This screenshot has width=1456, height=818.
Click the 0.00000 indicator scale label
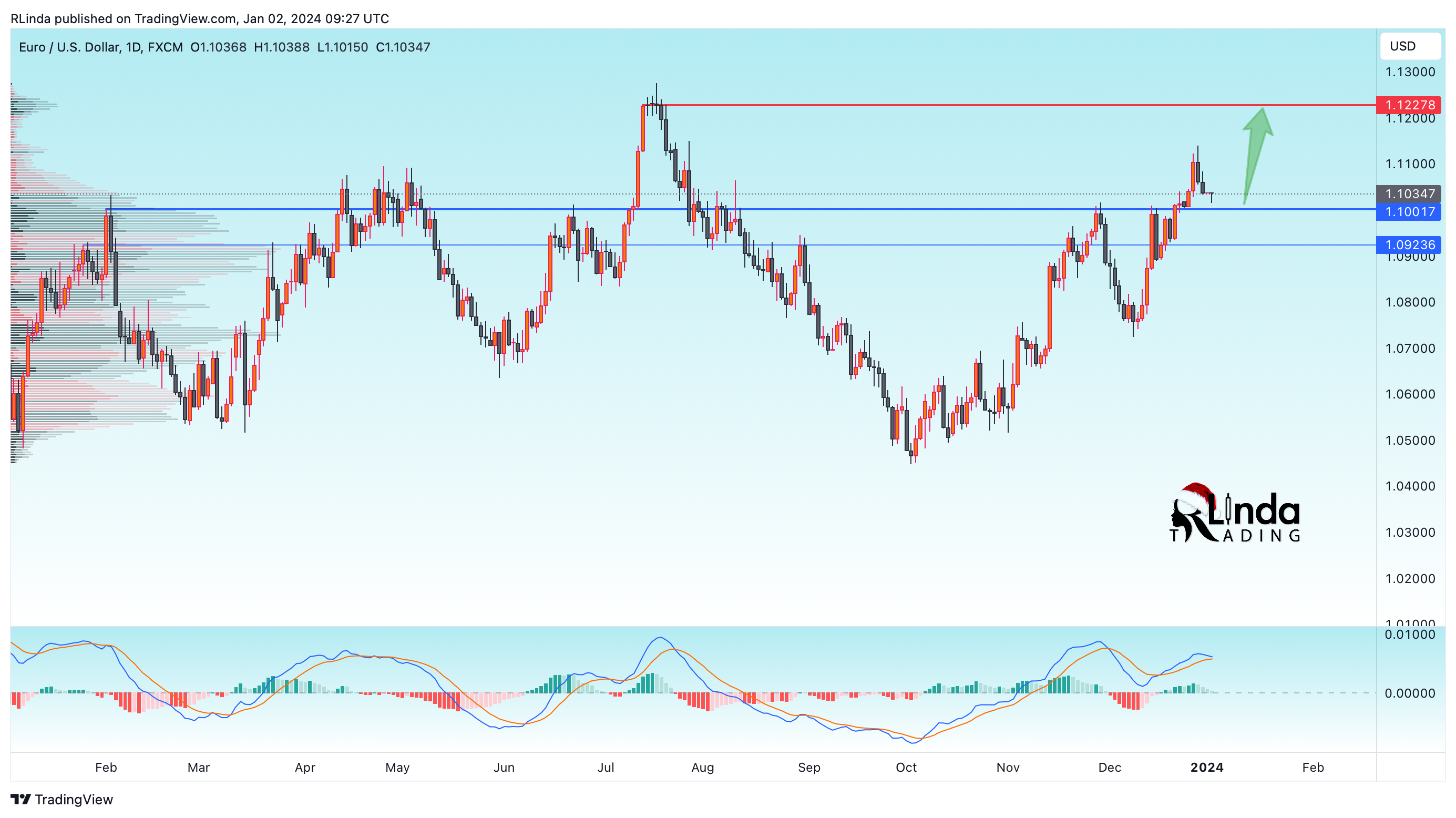point(1410,693)
